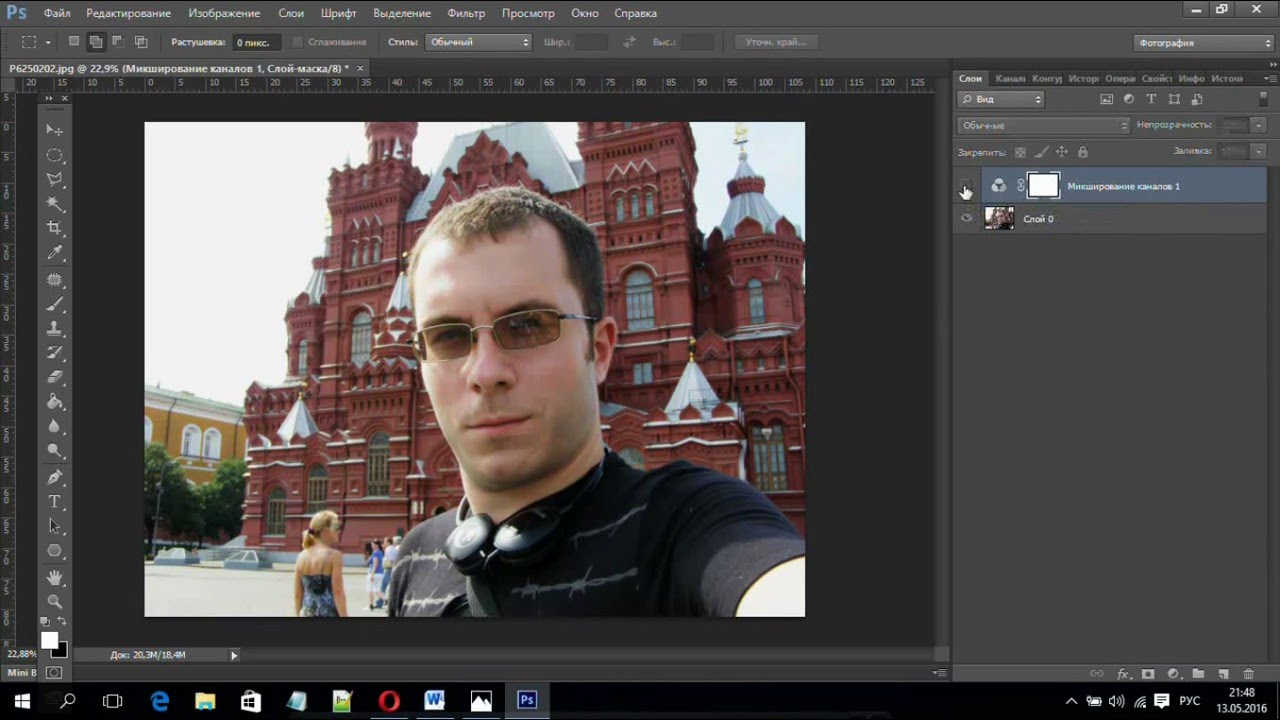Screen dimensions: 1280x720
Task: Select the Pen tool
Action: coord(55,477)
